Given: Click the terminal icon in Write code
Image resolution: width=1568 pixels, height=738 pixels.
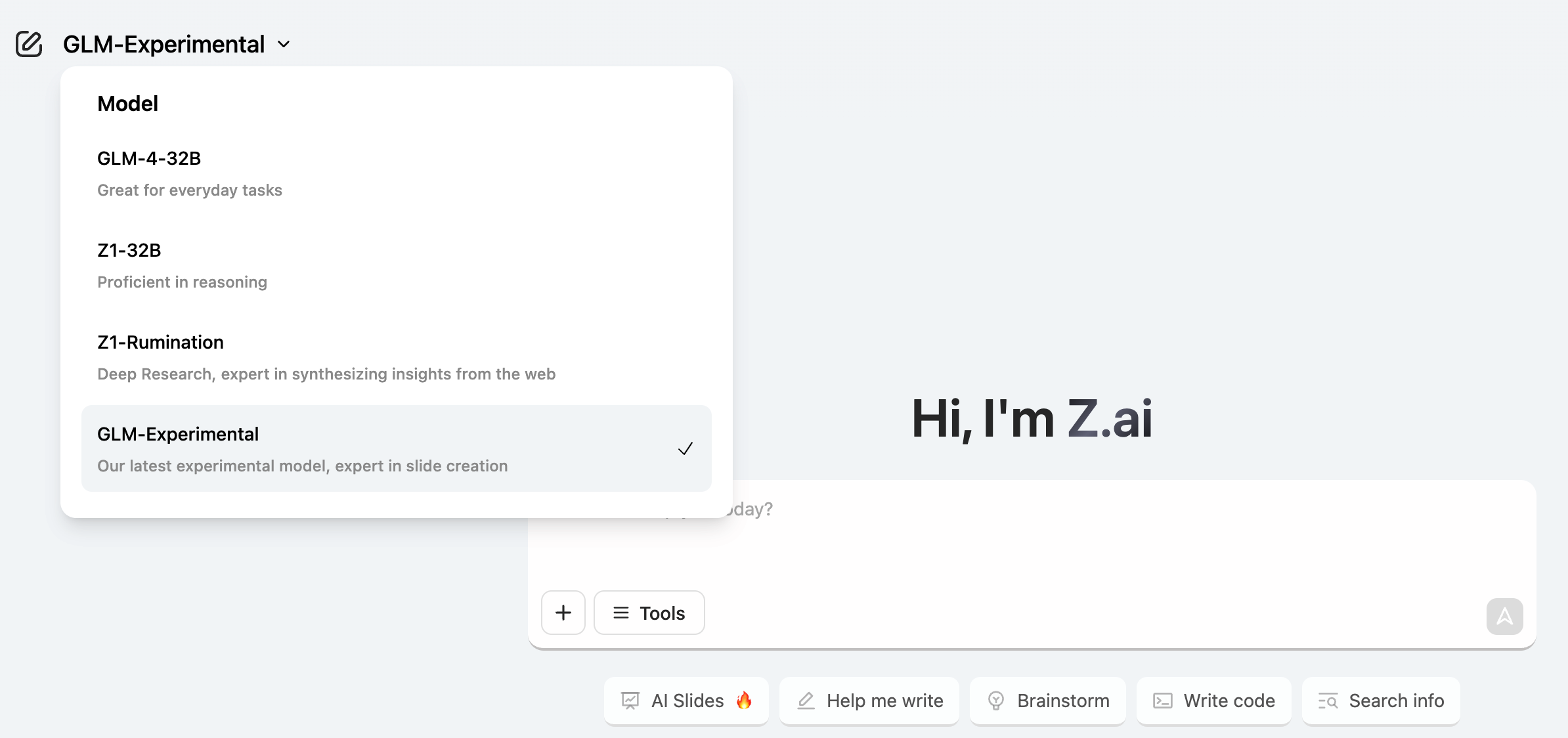Looking at the screenshot, I should tap(1162, 701).
